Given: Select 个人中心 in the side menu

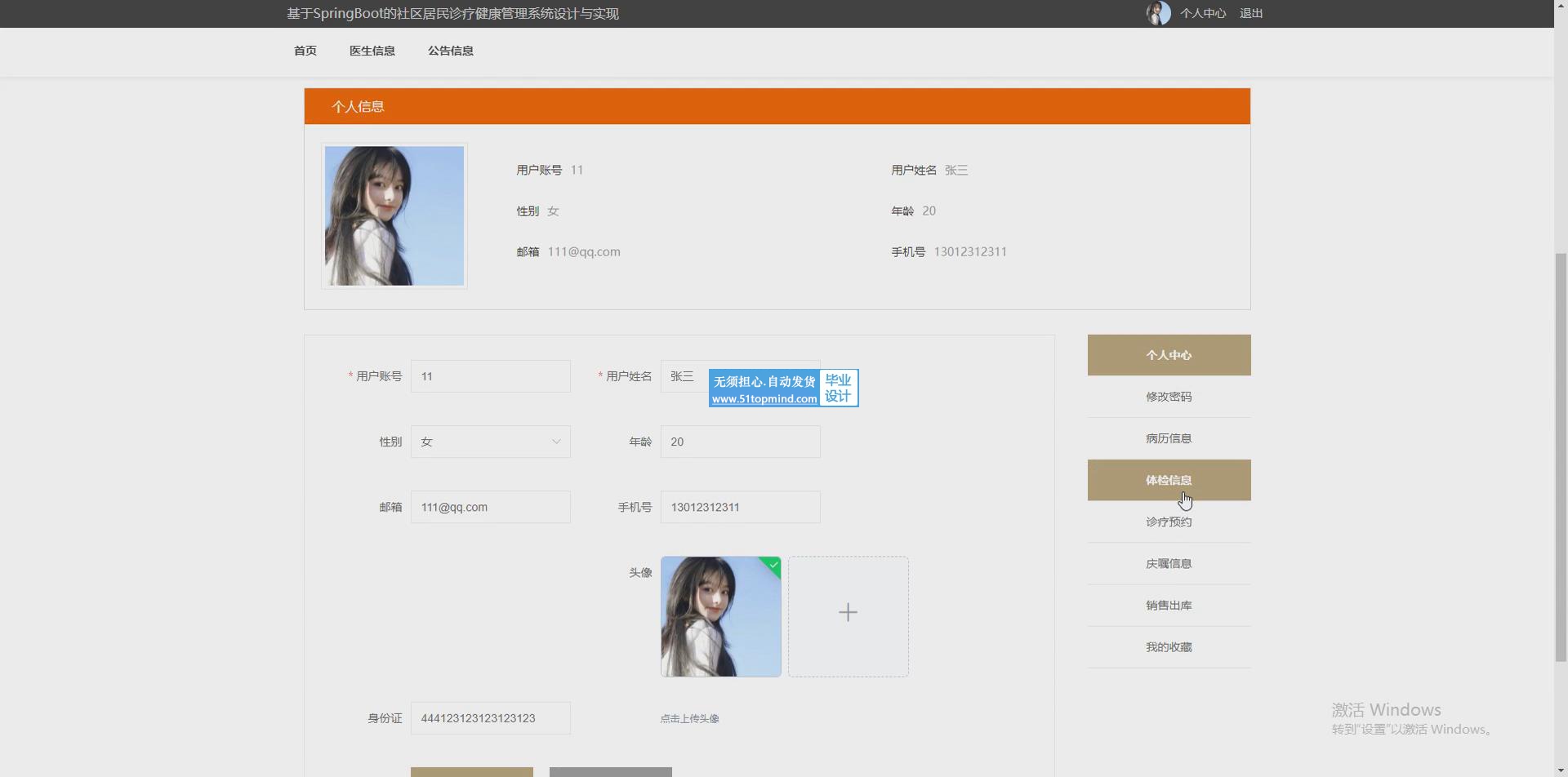Looking at the screenshot, I should point(1169,355).
